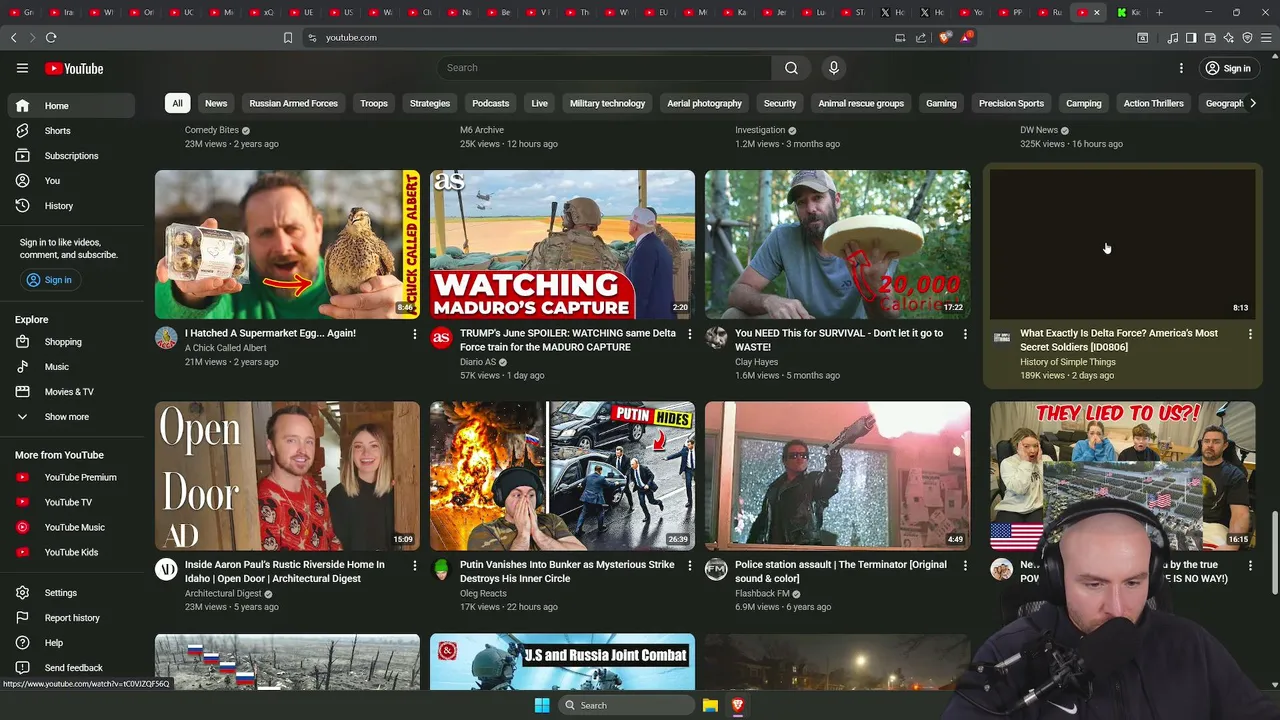Select the Gaming filter chip
This screenshot has width=1280, height=720.
click(x=941, y=103)
